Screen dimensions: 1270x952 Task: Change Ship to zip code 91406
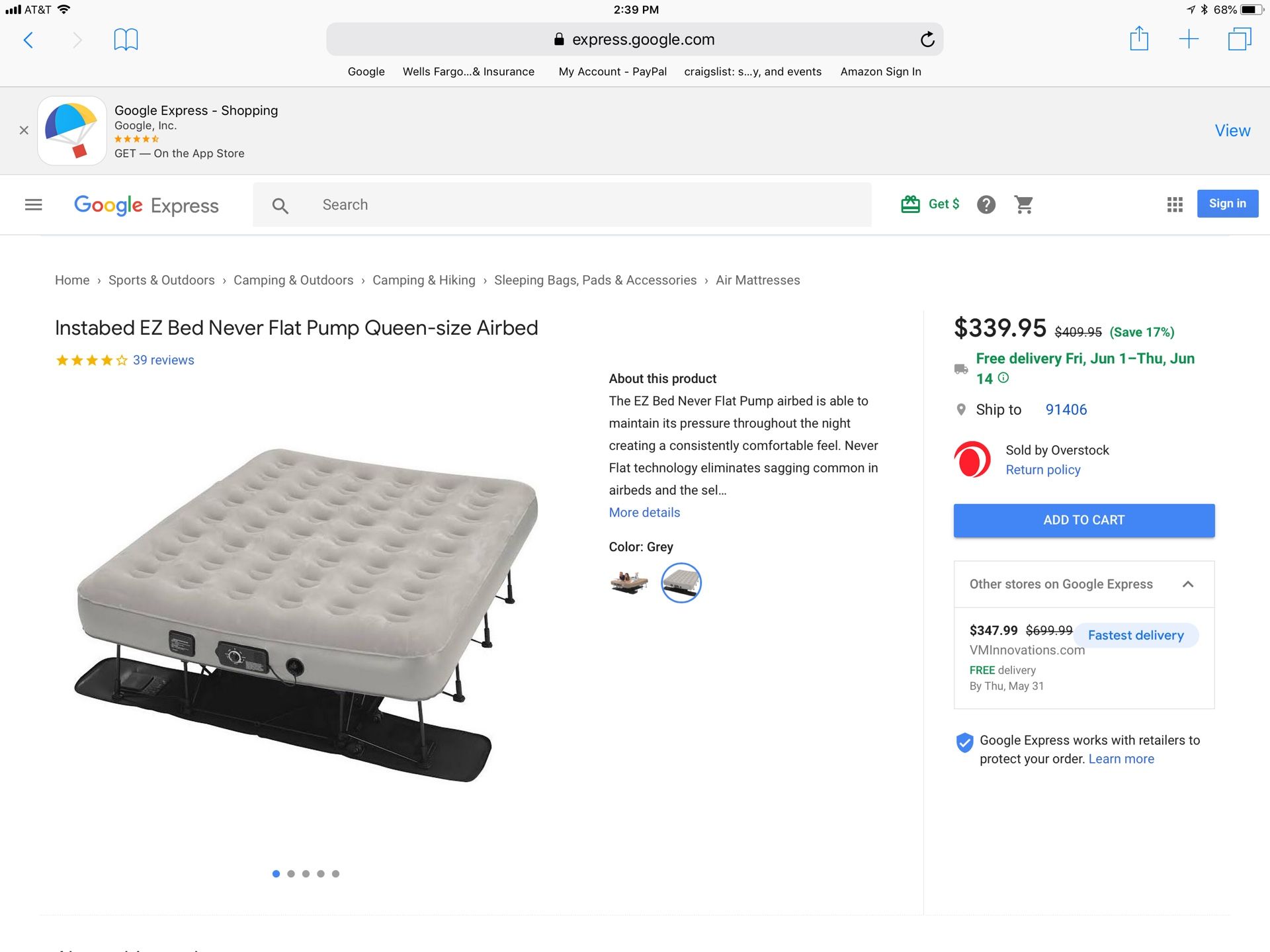tap(1066, 410)
